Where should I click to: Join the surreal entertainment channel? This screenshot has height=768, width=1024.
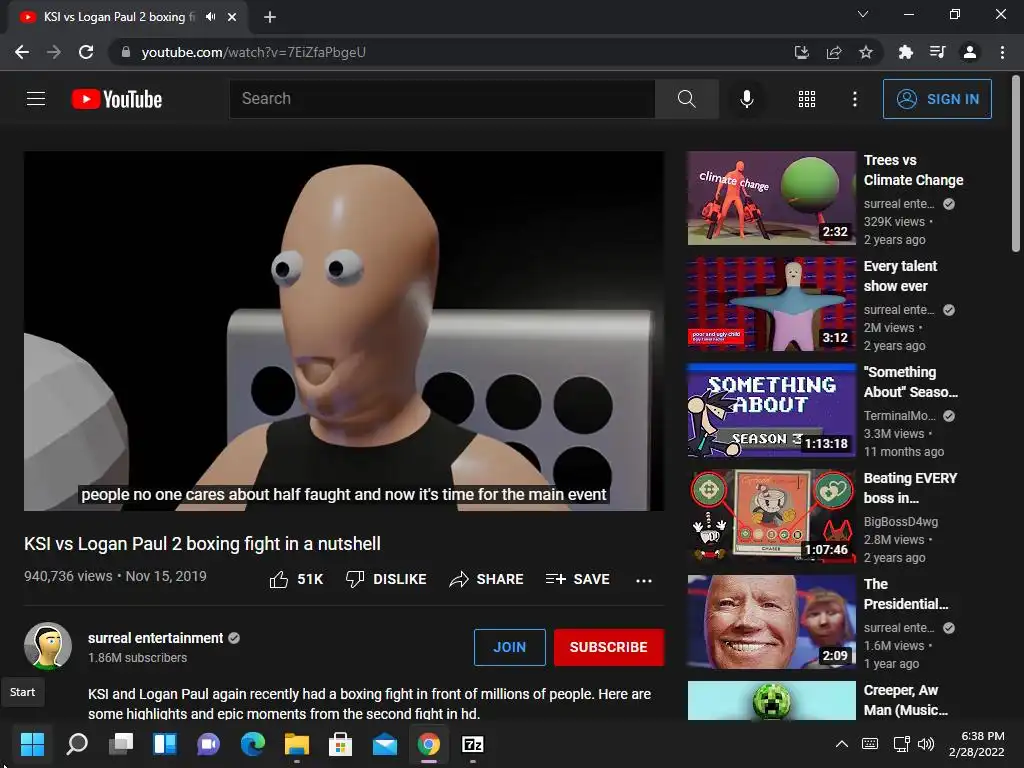pos(509,647)
